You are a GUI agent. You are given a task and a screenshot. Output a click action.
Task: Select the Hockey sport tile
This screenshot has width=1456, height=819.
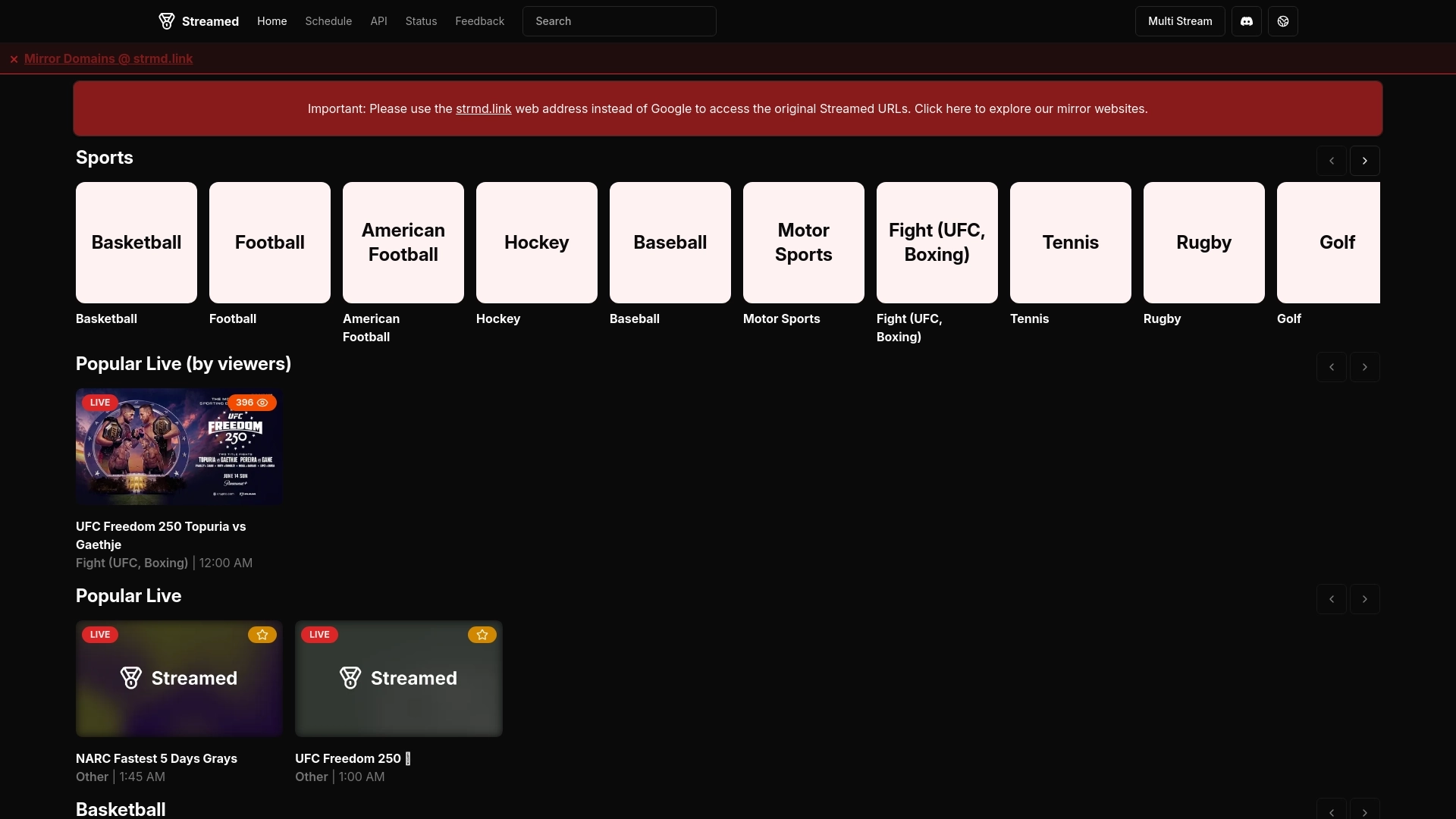(x=537, y=243)
